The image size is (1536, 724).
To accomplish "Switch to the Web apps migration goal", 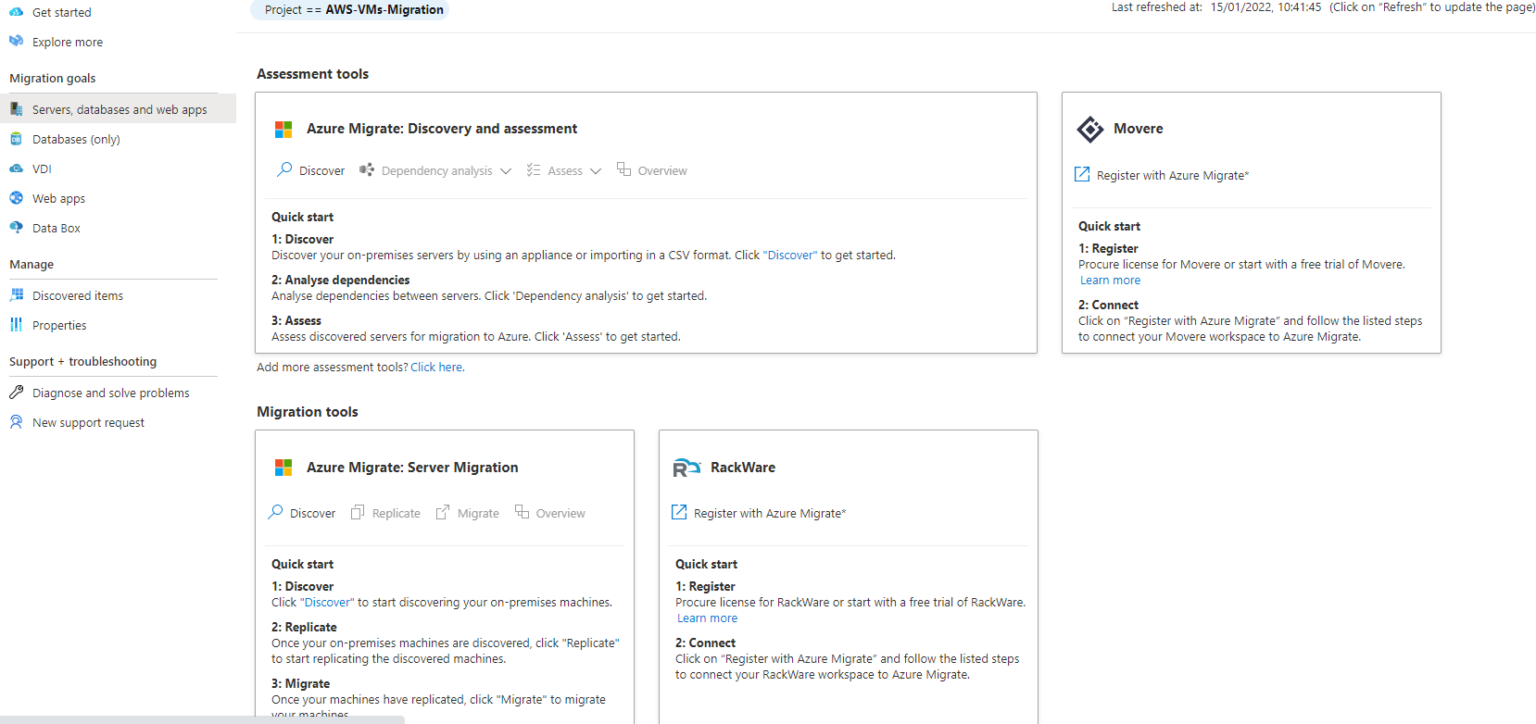I will (x=59, y=197).
